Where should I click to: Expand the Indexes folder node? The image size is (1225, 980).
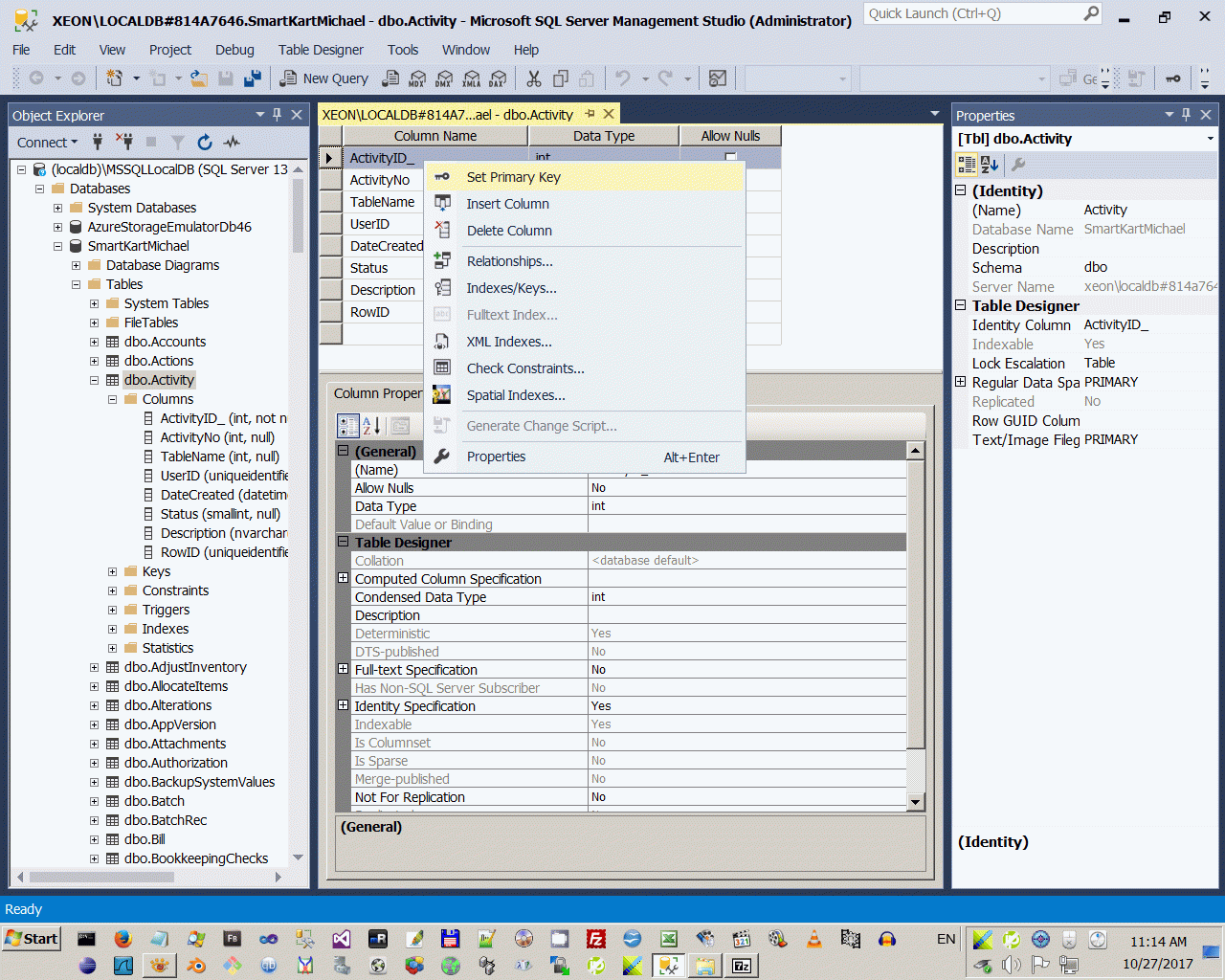112,629
